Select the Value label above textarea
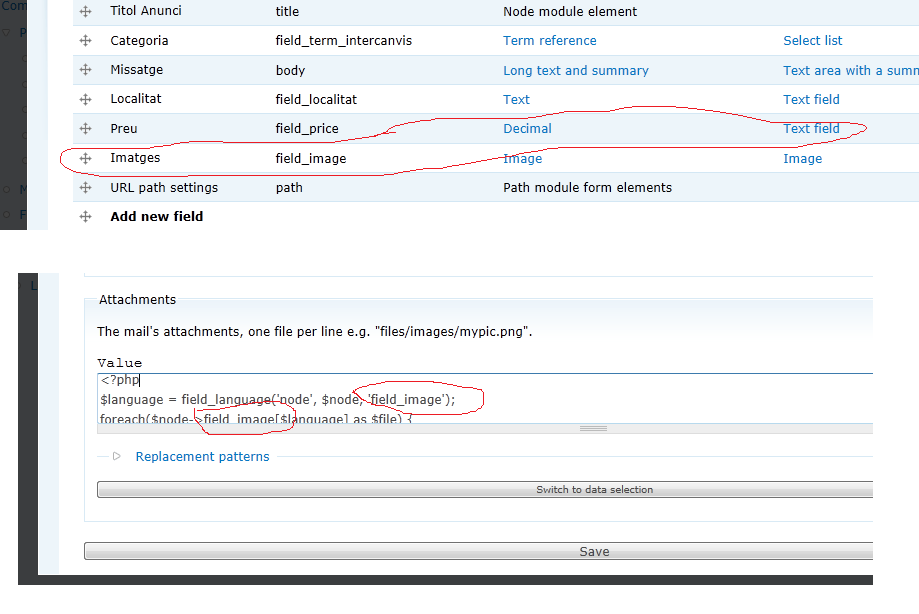This screenshot has height=614, width=919. 120,363
